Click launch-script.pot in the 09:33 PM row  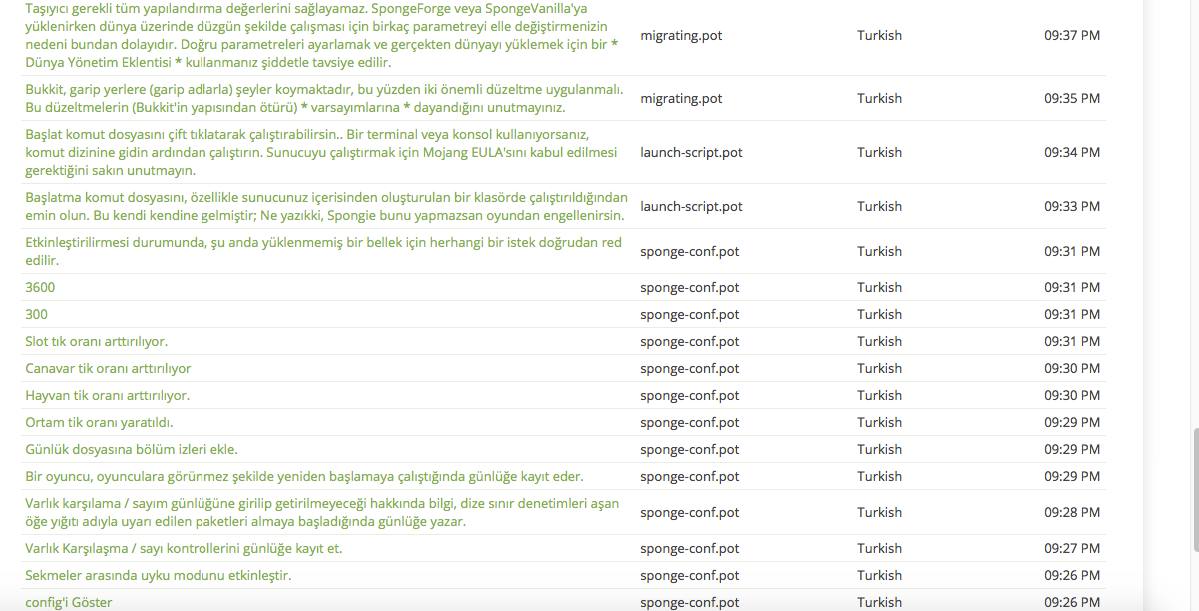click(691, 206)
